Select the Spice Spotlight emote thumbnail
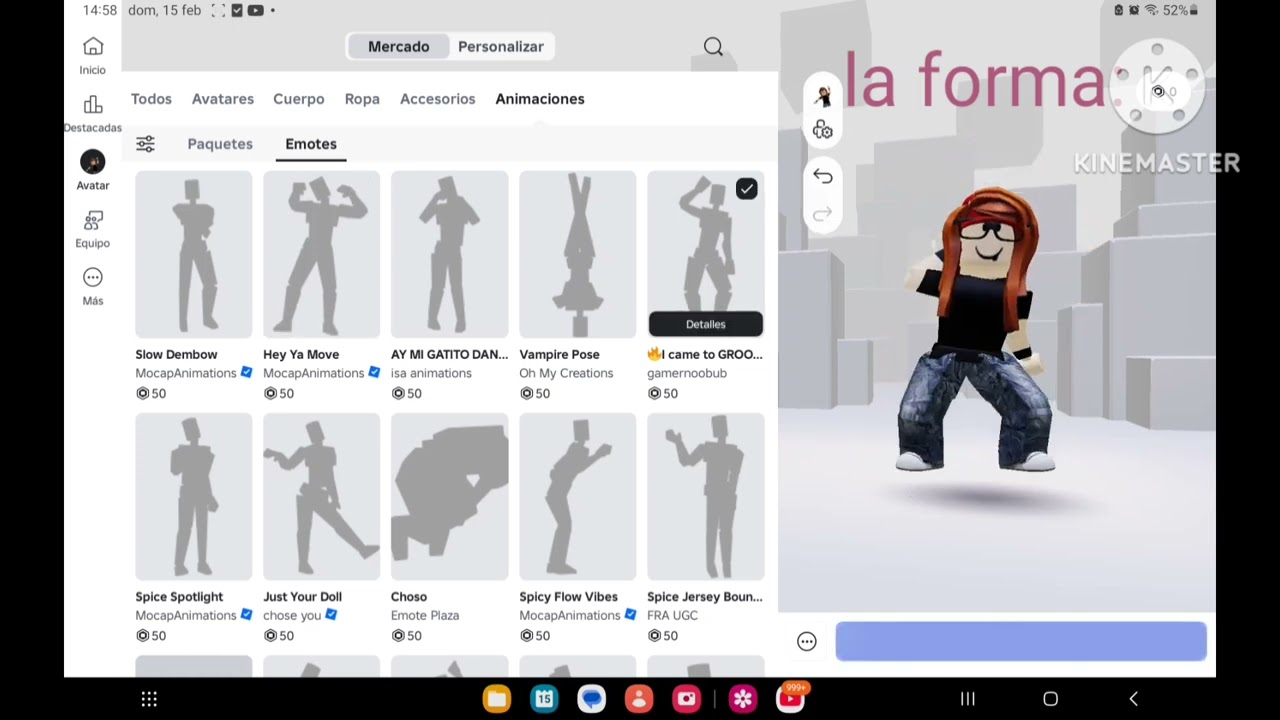1280x720 pixels. click(194, 497)
